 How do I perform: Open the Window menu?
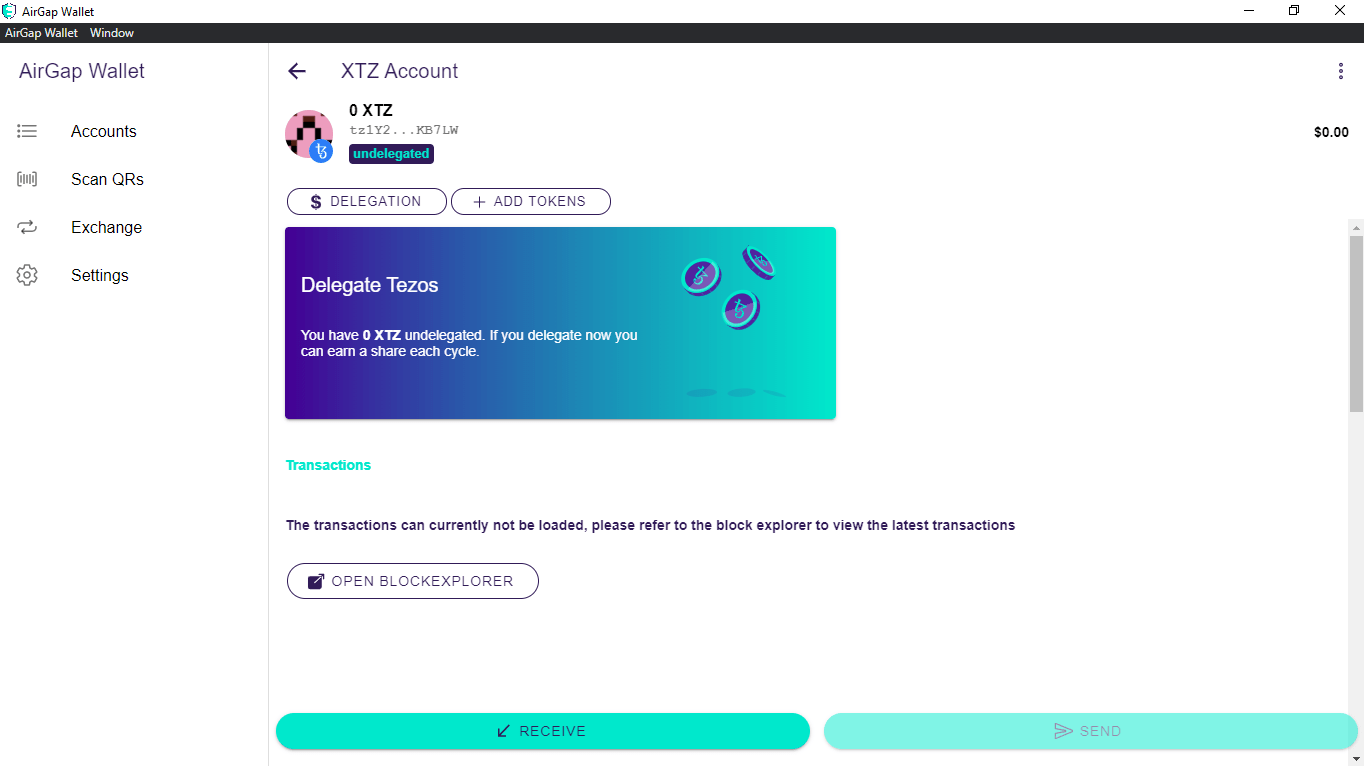coord(112,33)
